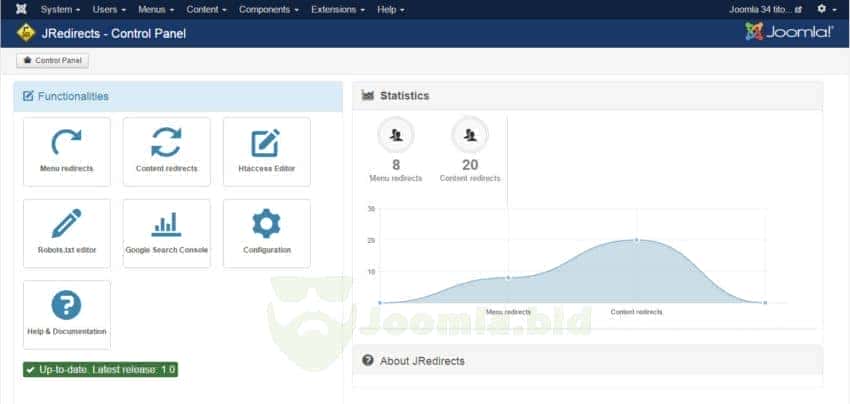Open Google Search Console chart icon
This screenshot has height=404, width=850.
pos(166,224)
